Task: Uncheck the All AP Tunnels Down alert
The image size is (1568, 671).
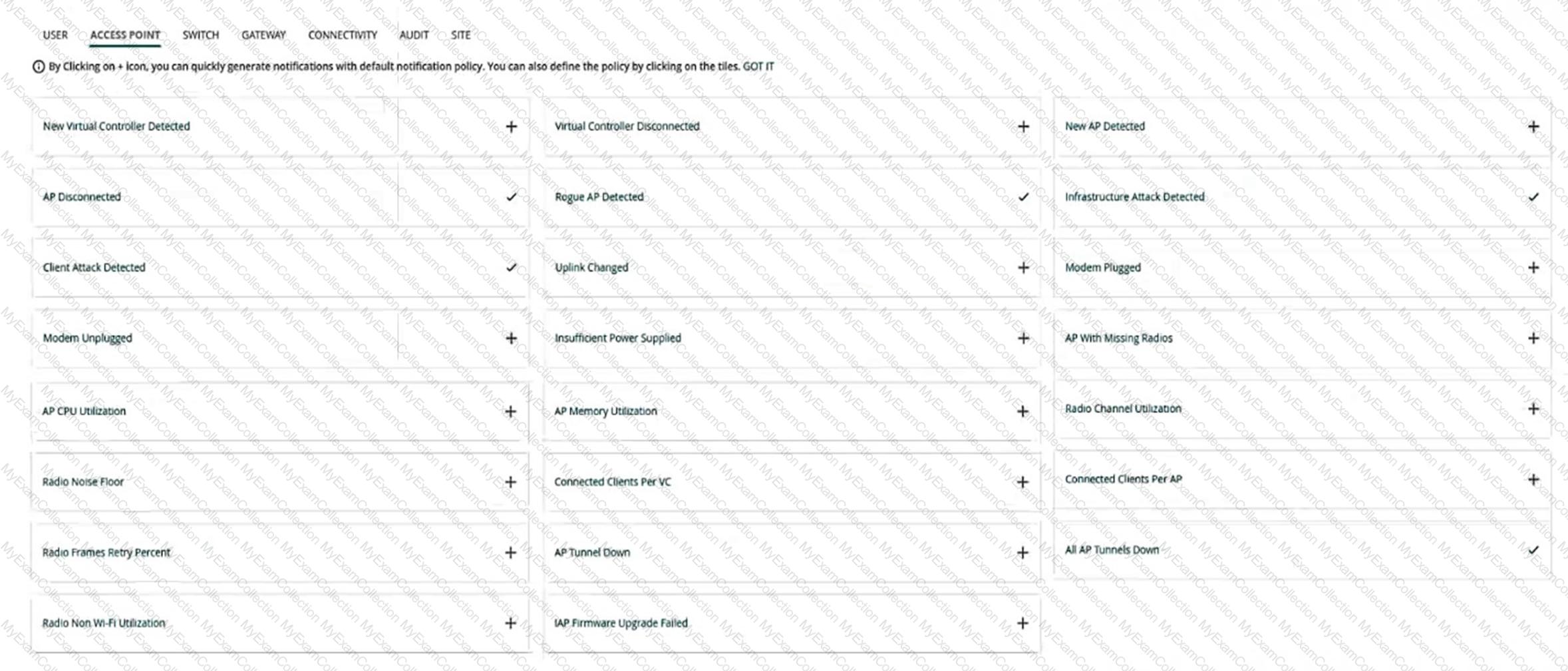Action: [x=1533, y=550]
